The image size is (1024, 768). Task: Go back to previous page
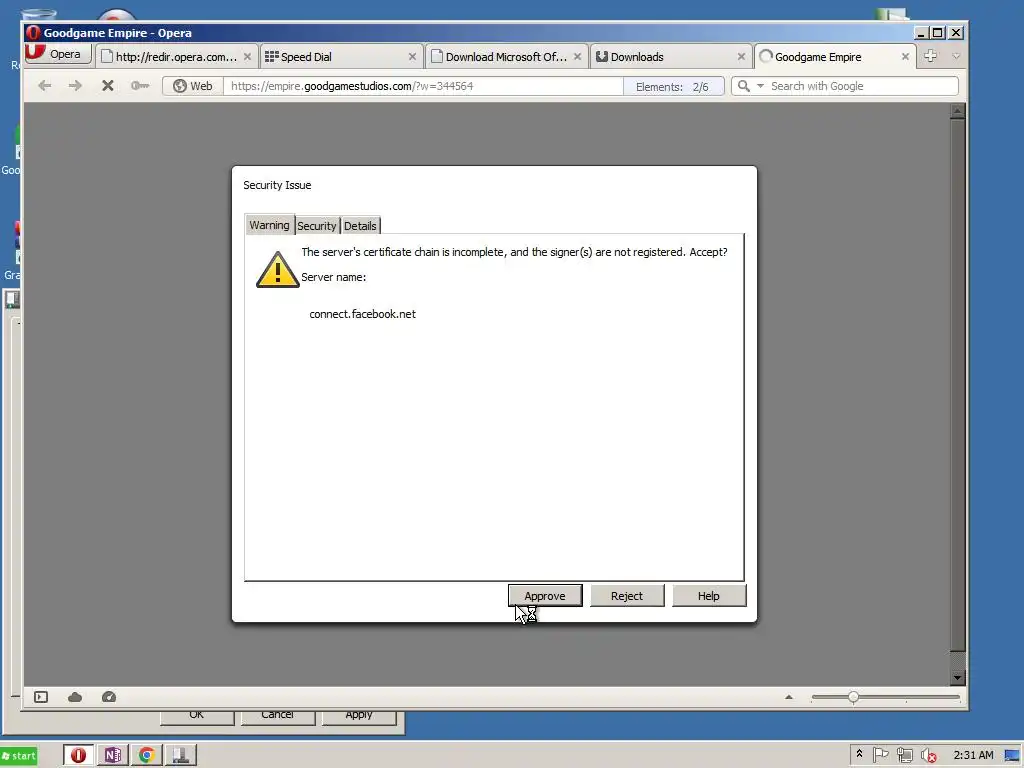click(x=44, y=86)
